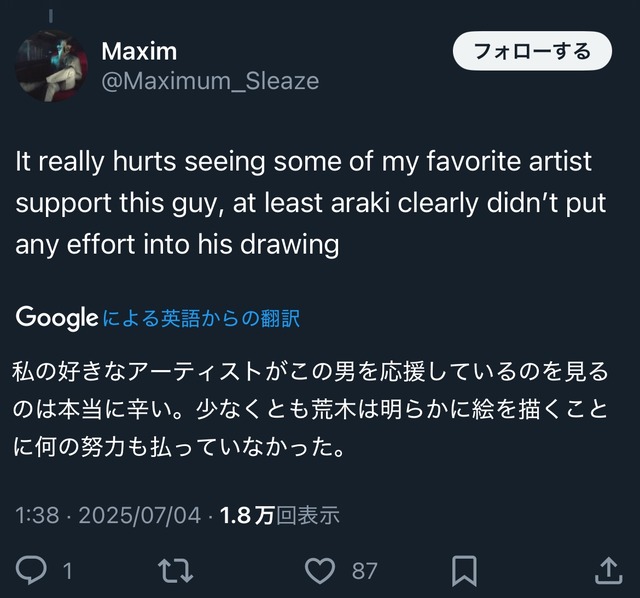Click the Google logo beside translation label
Viewport: 640px width, 598px height.
tap(57, 319)
